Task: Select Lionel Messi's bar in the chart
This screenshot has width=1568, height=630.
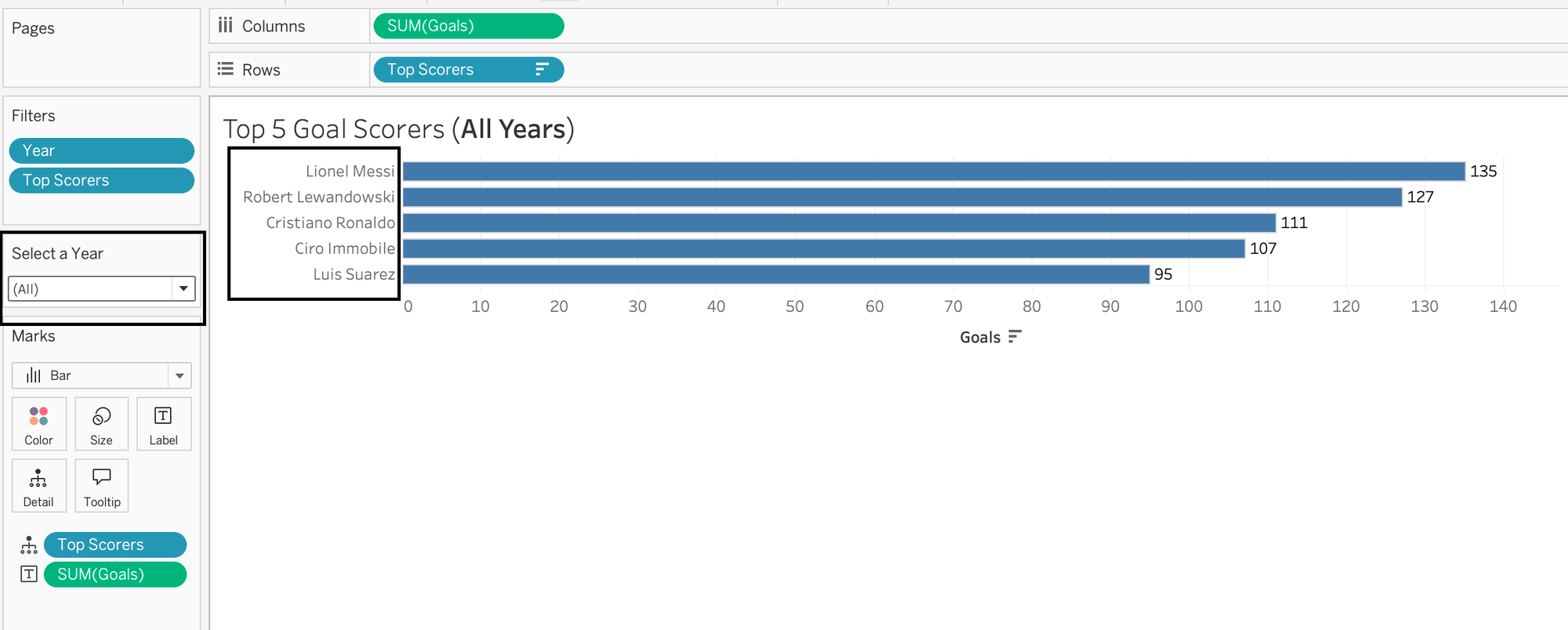Action: coord(934,171)
